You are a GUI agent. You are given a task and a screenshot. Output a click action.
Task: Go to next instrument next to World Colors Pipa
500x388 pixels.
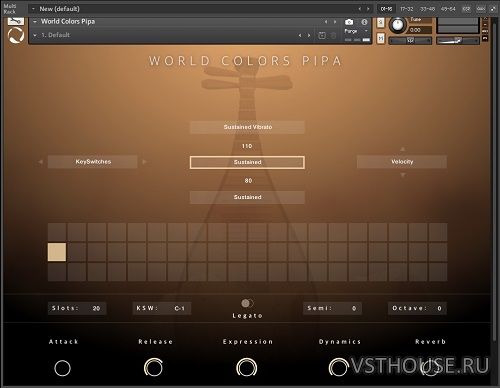335,22
